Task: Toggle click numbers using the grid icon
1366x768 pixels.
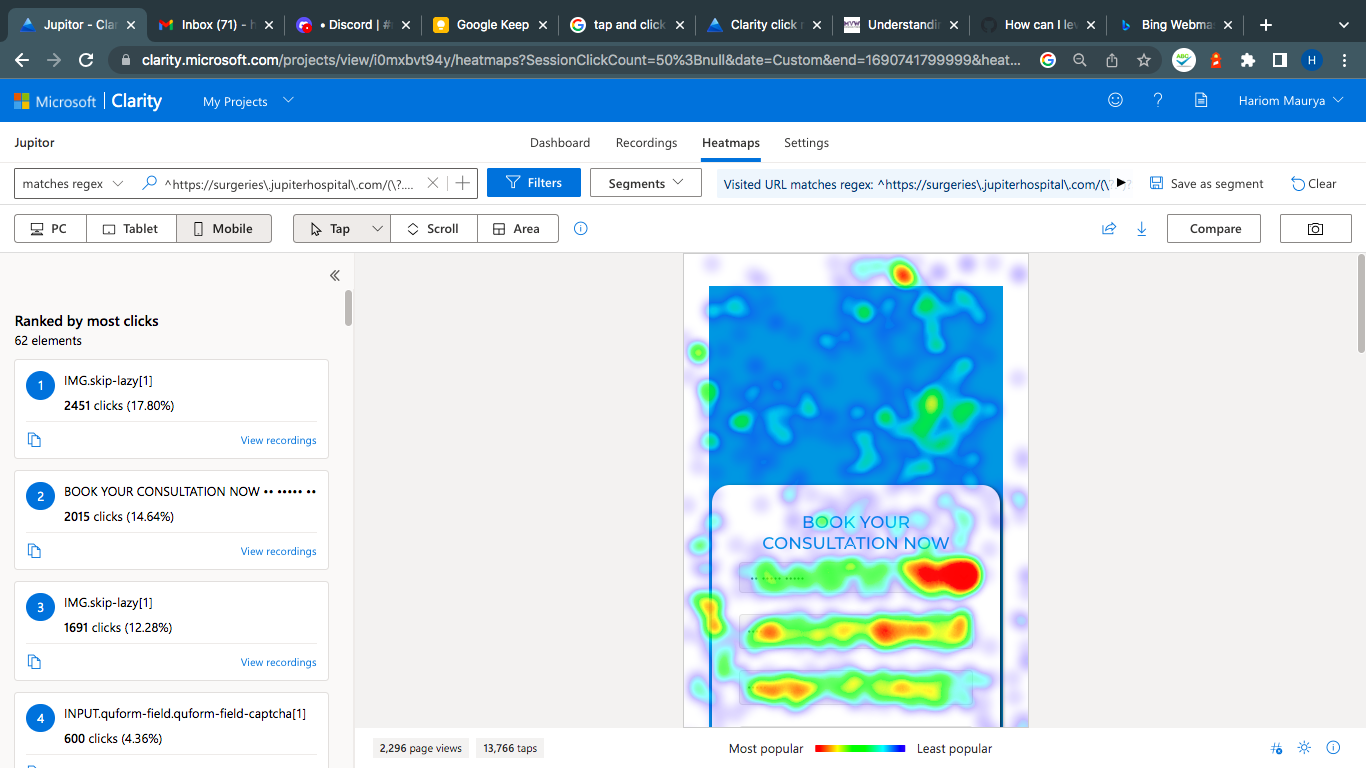Action: click(x=1276, y=747)
